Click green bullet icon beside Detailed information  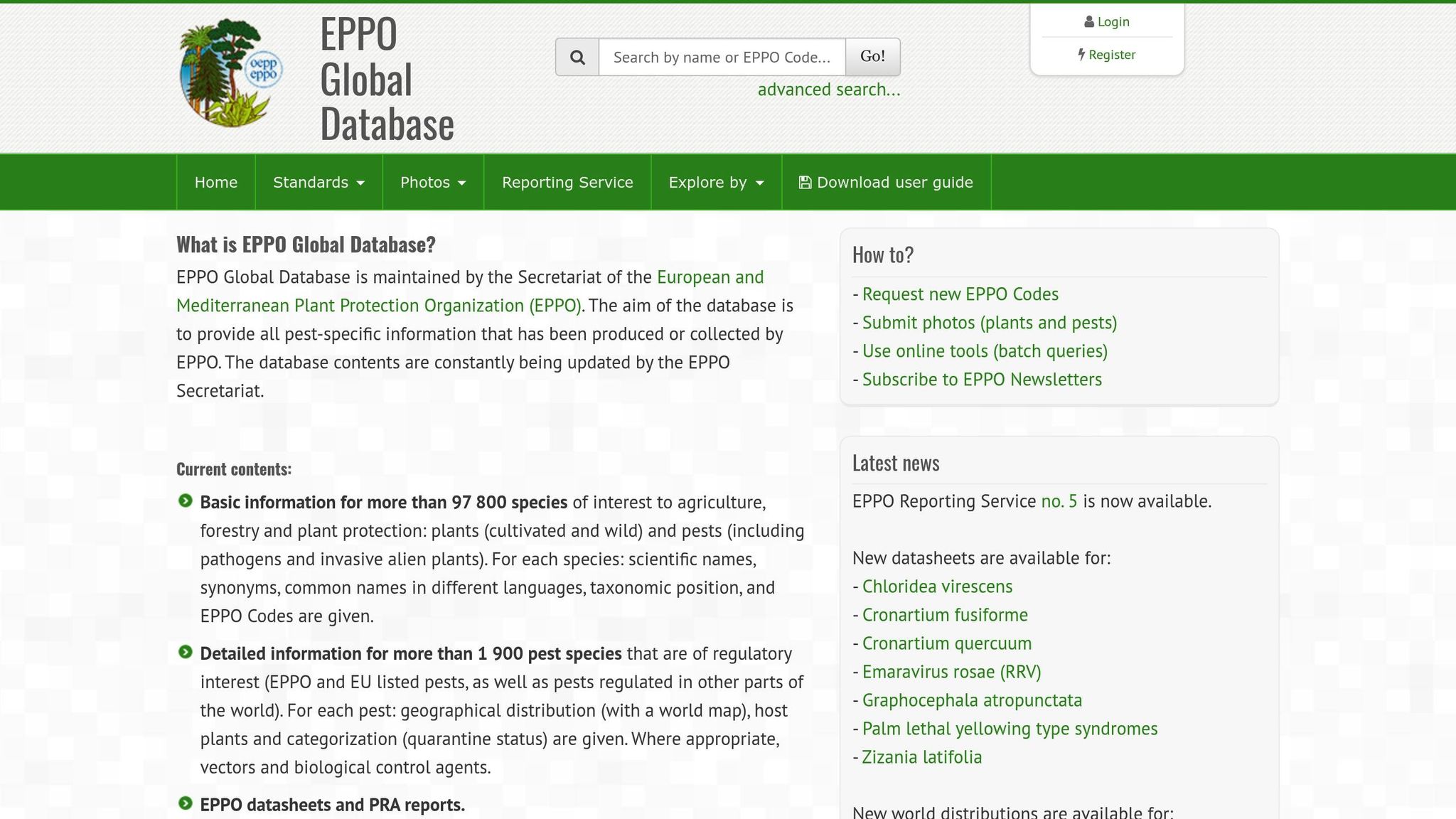[x=186, y=653]
